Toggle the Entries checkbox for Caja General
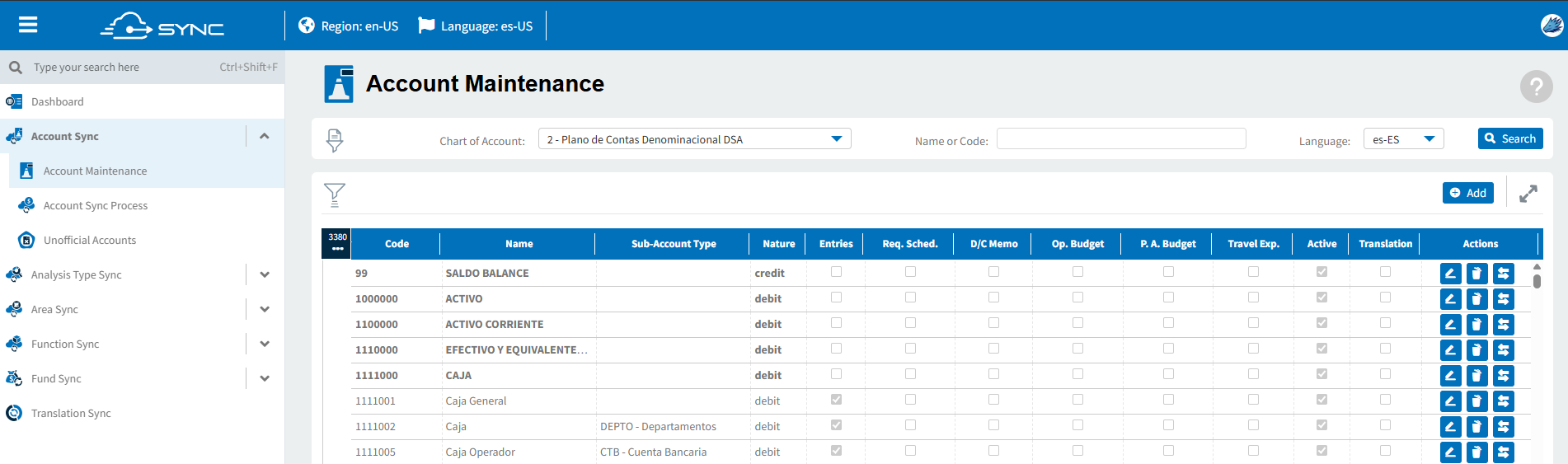 pyautogui.click(x=836, y=400)
